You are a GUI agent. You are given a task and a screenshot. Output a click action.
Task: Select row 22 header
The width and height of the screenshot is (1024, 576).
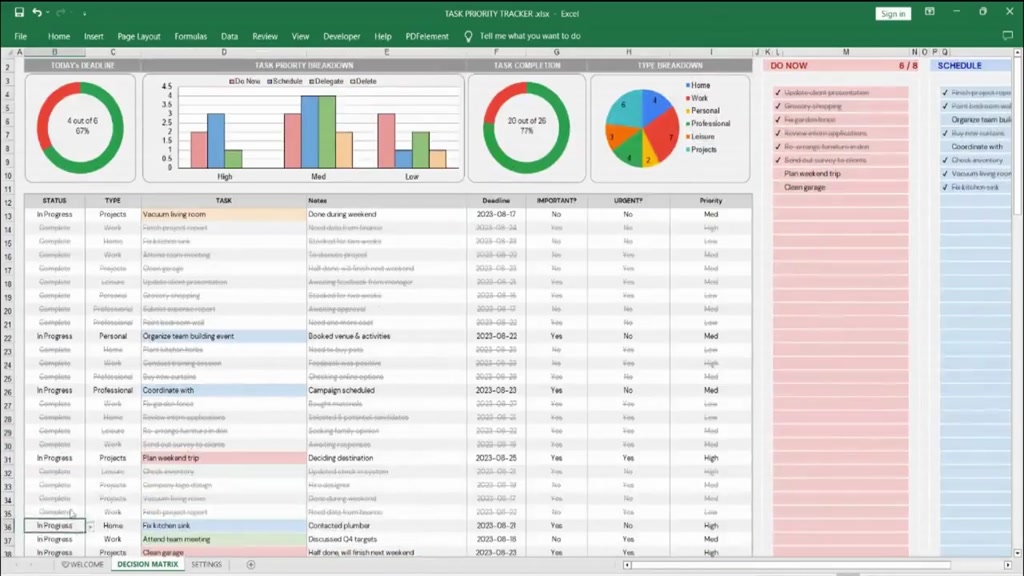8,338
